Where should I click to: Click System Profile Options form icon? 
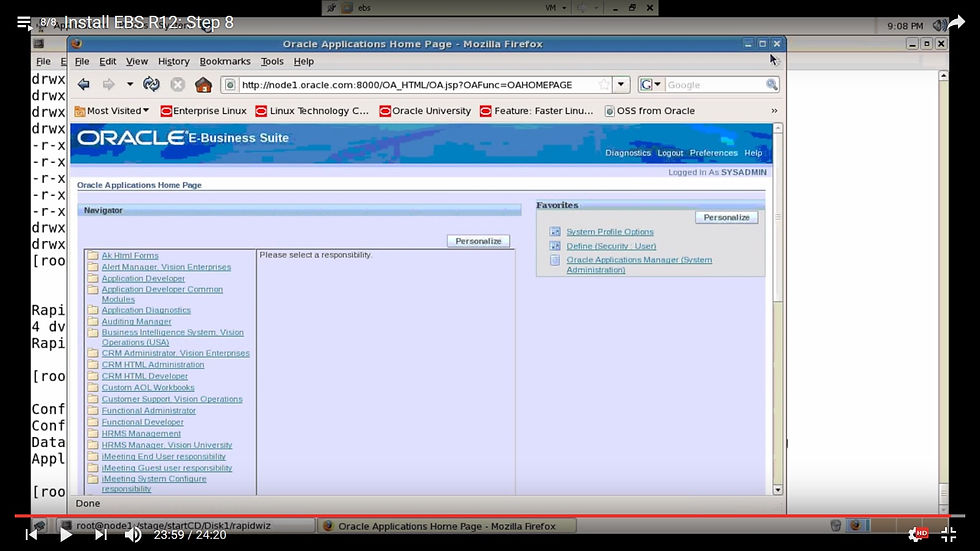[555, 232]
